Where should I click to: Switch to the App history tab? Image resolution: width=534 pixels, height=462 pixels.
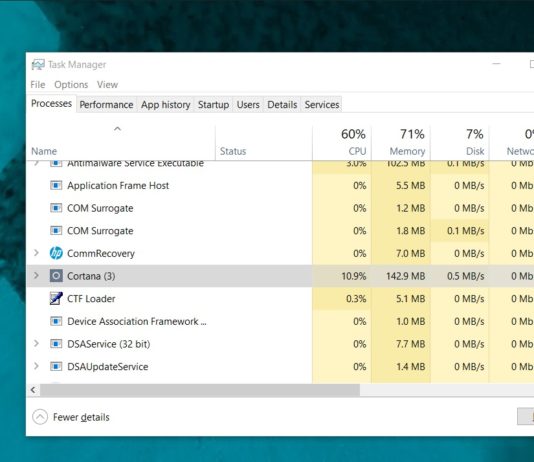pos(166,105)
